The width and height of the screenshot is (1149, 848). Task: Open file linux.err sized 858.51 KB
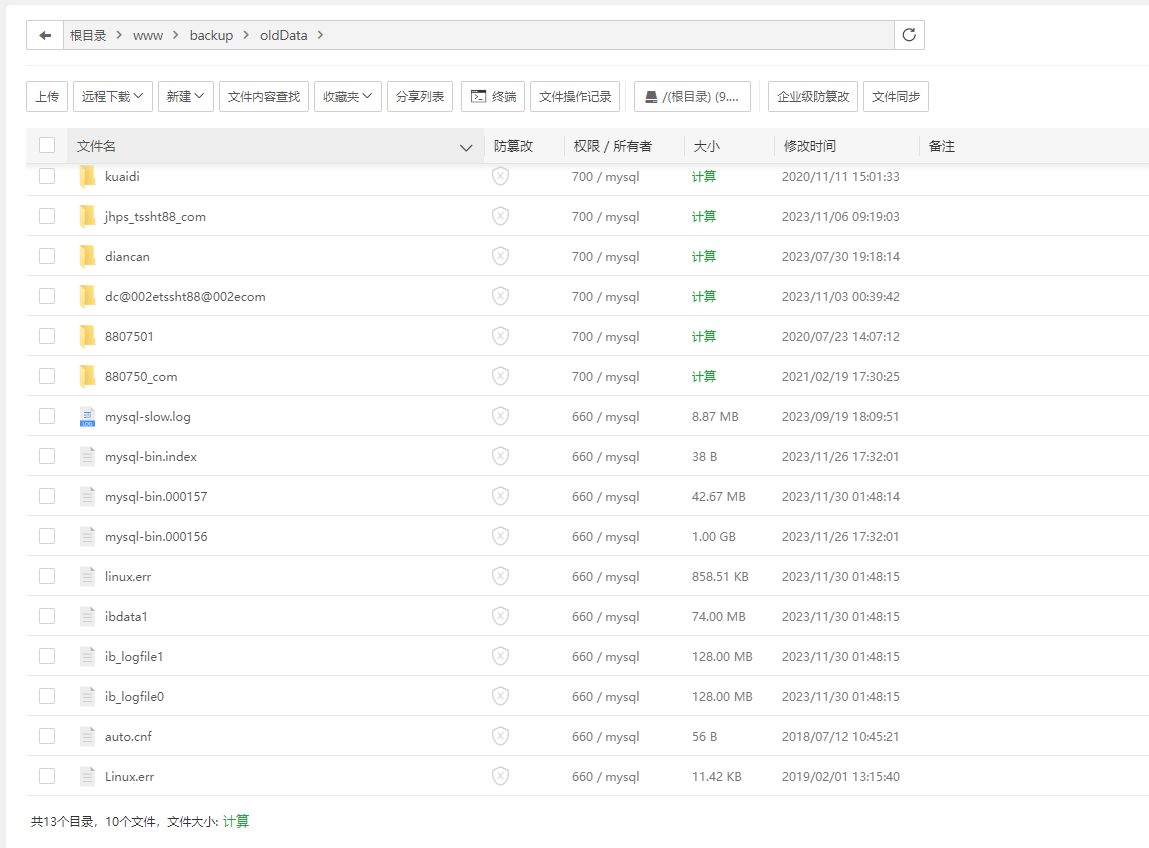click(x=128, y=577)
